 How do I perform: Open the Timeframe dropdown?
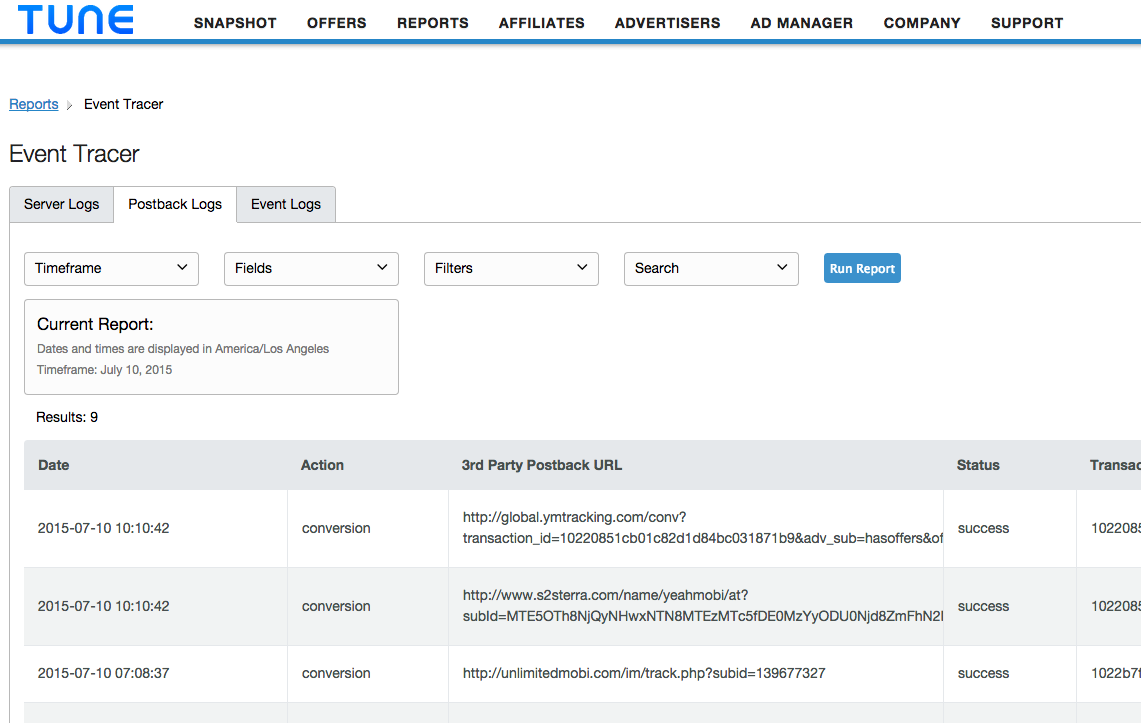point(111,268)
